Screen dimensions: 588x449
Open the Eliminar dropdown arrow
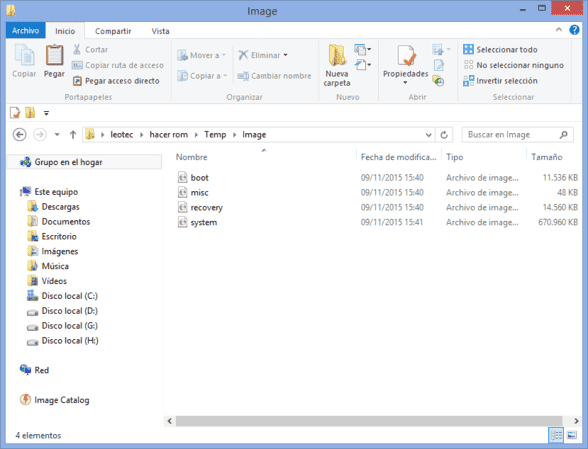click(x=286, y=55)
